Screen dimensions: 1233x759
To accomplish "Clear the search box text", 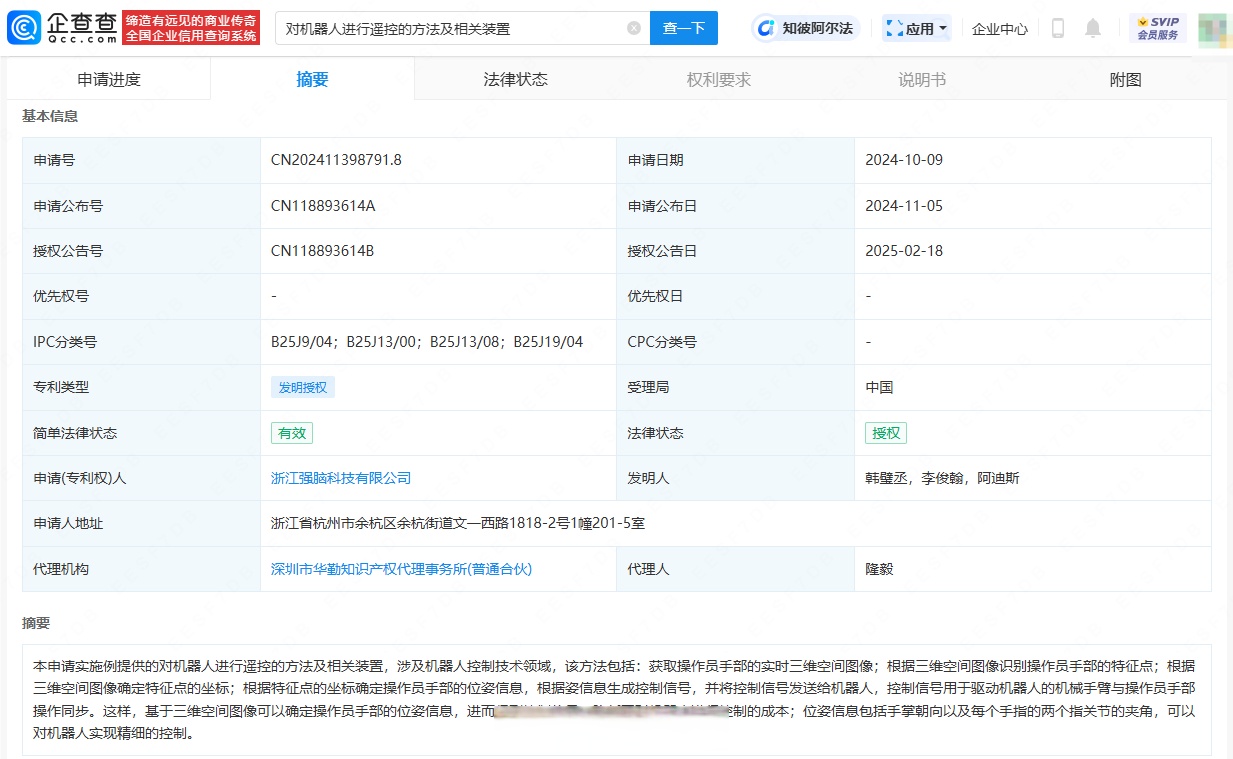I will pos(634,28).
